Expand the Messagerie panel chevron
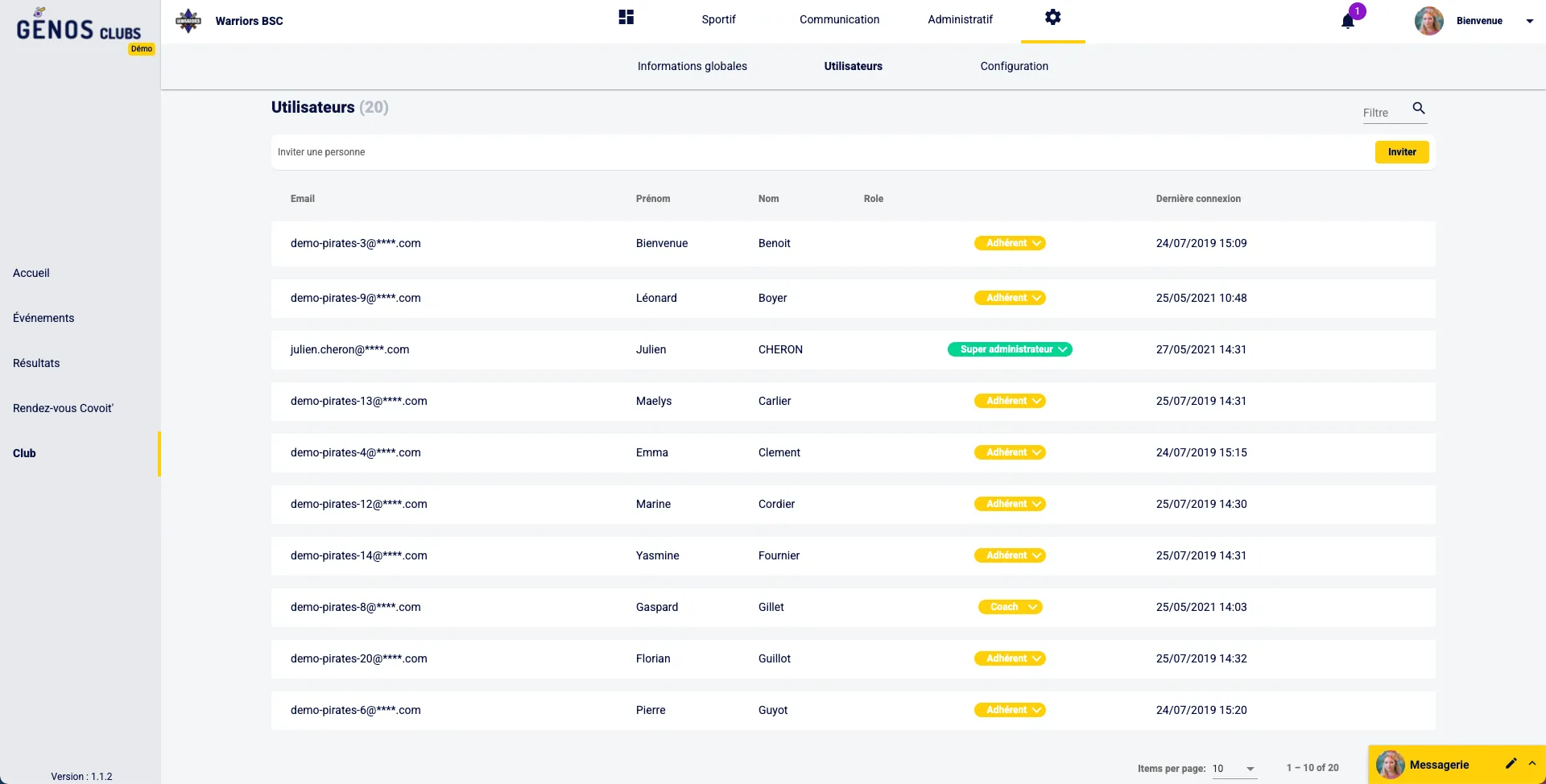 (1532, 764)
